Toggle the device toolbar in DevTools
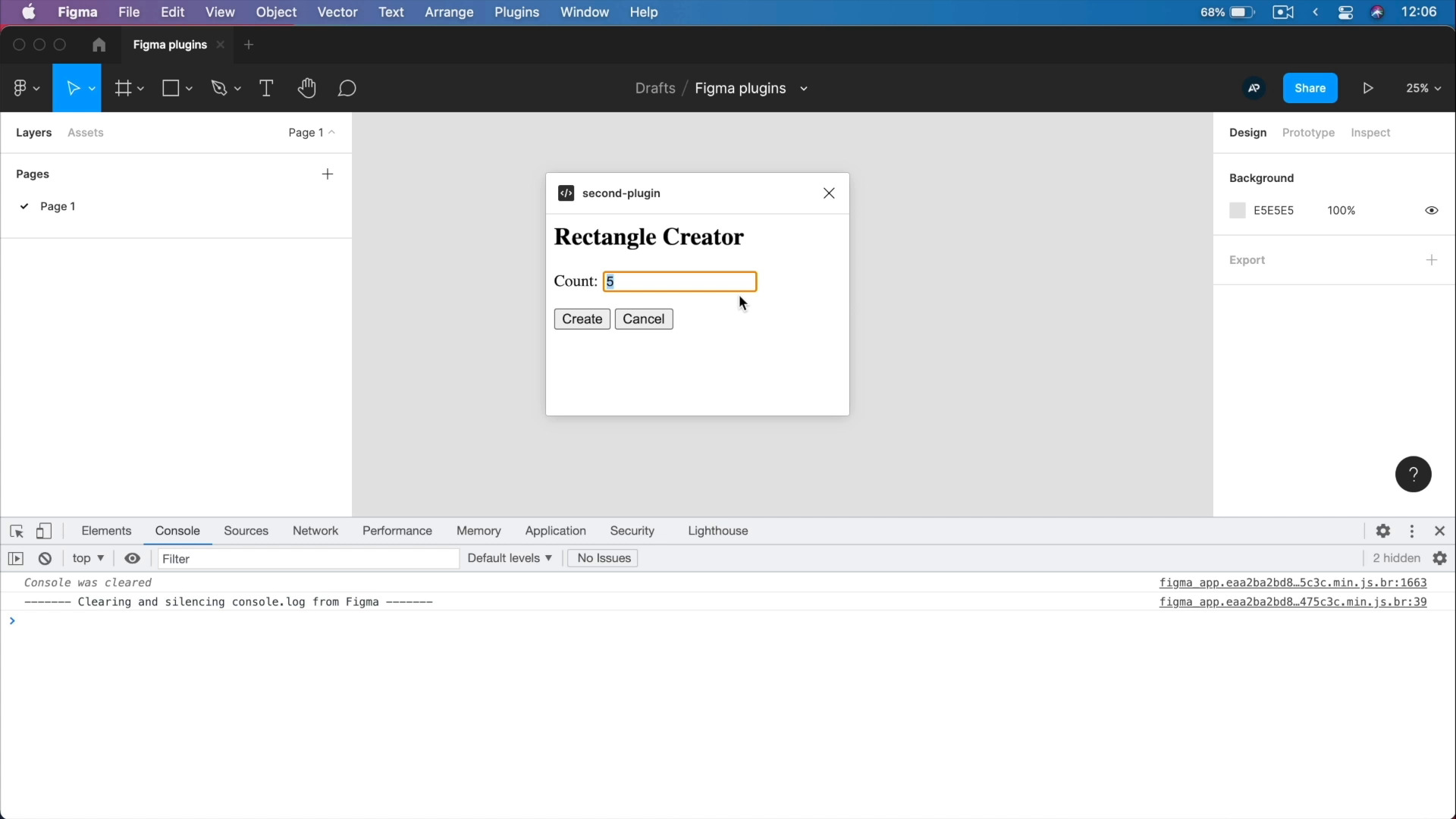1456x819 pixels. (44, 531)
